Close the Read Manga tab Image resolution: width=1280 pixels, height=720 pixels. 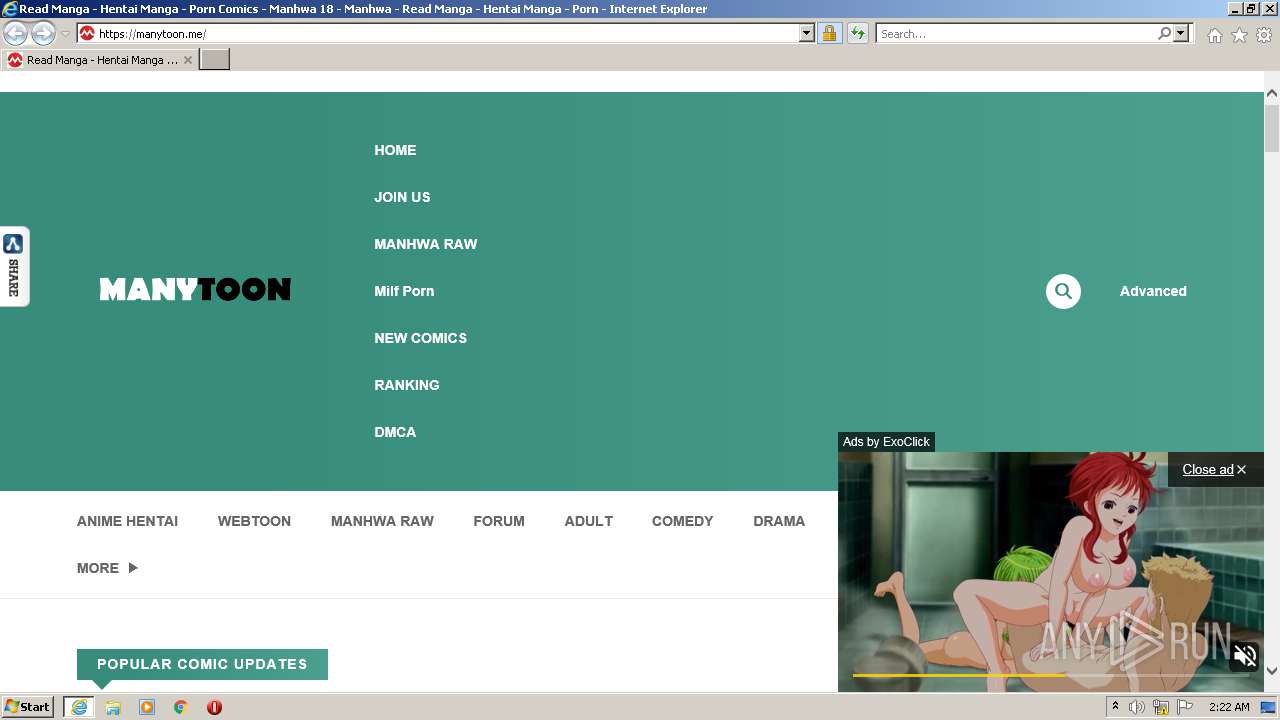188,60
